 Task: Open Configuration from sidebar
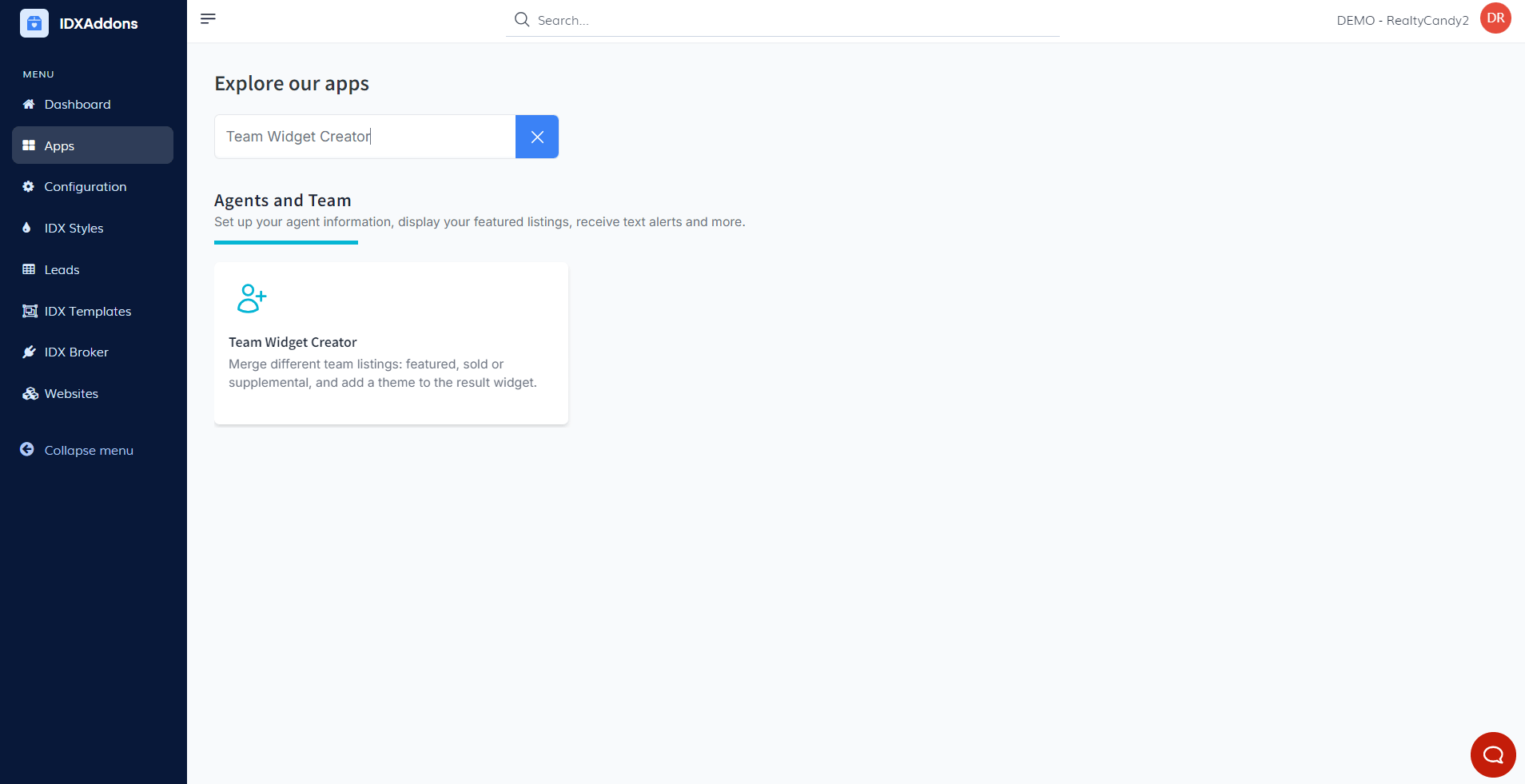(x=85, y=187)
